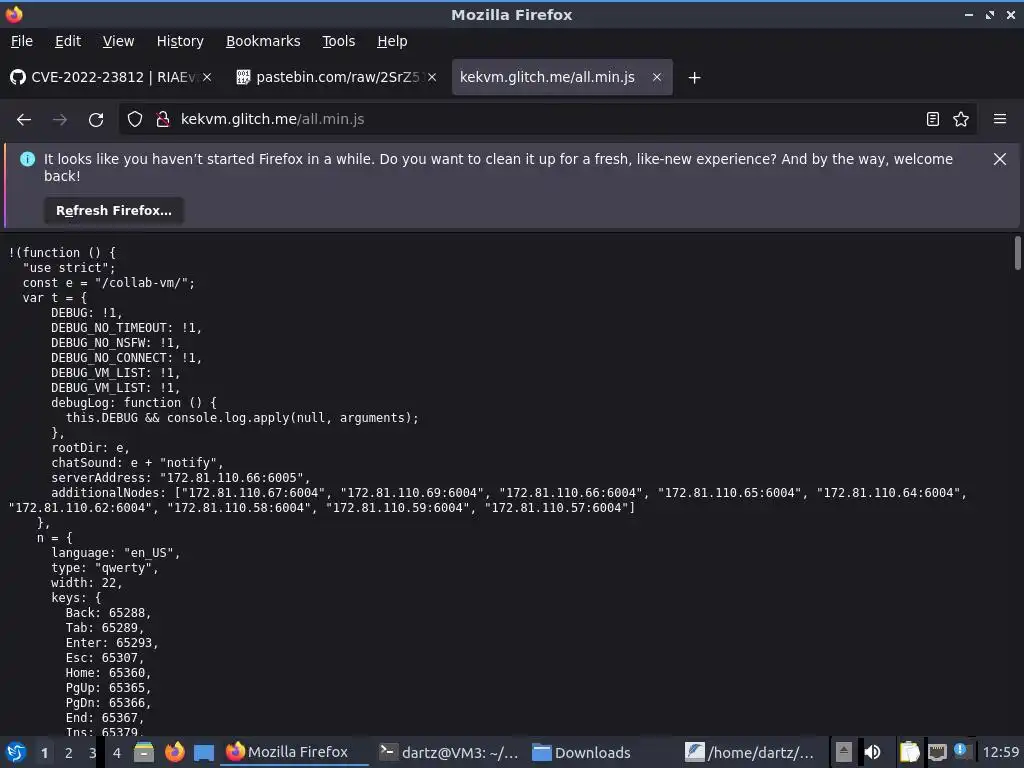Activate Mozilla Firefox taskbar window button

coord(295,752)
